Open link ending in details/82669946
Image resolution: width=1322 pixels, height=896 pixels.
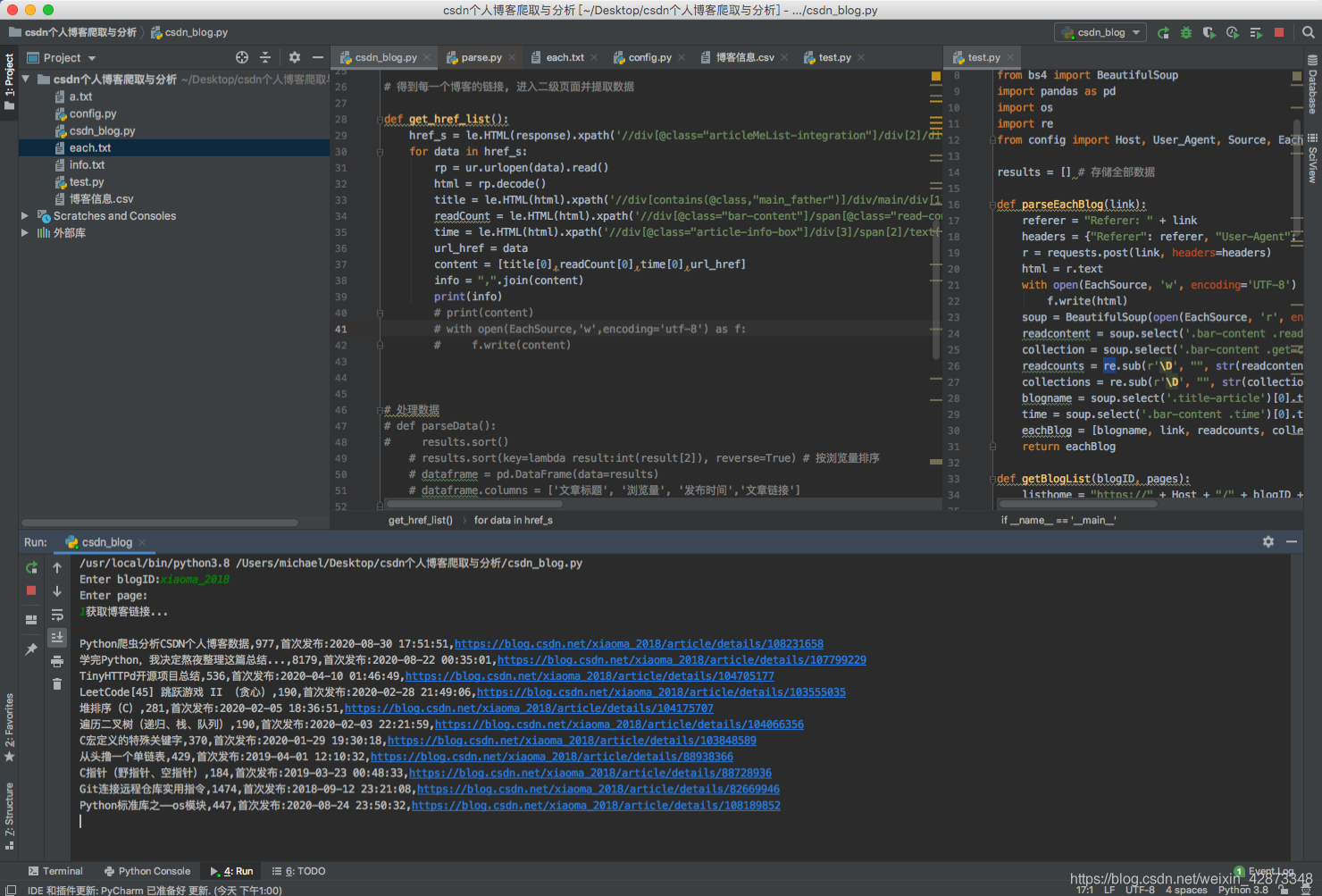pos(598,789)
